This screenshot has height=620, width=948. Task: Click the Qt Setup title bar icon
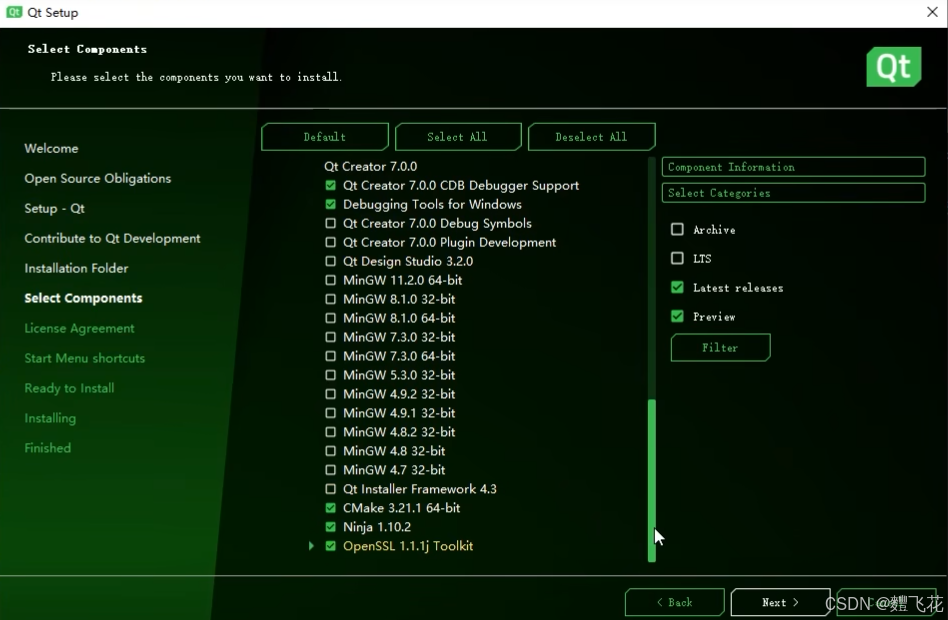click(14, 12)
